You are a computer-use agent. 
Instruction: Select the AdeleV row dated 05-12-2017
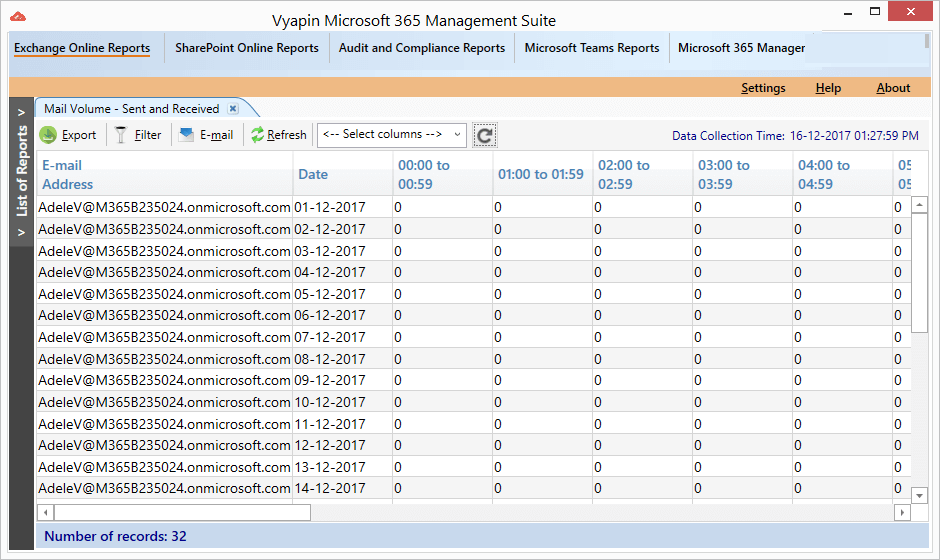coord(474,294)
